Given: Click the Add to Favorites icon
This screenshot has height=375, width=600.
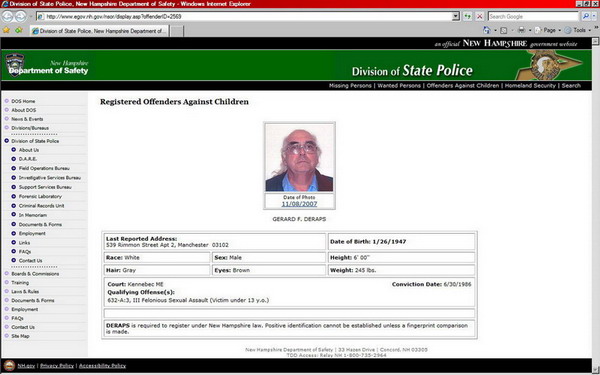Looking at the screenshot, I should point(19,30).
